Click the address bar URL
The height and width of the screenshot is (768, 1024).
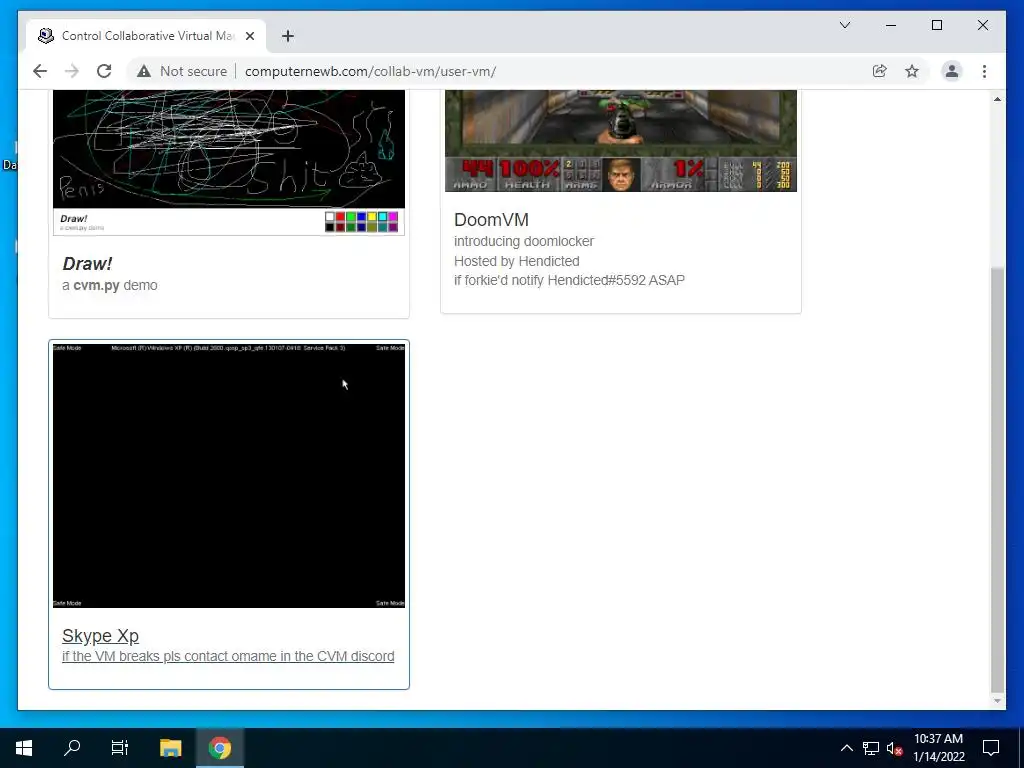point(370,71)
